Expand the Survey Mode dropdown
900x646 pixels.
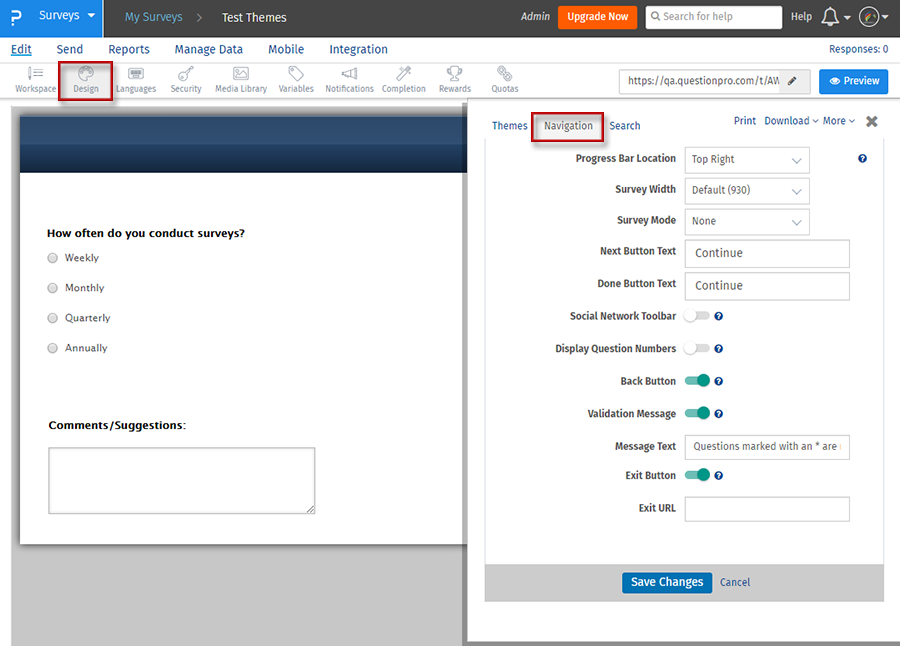[x=747, y=220]
